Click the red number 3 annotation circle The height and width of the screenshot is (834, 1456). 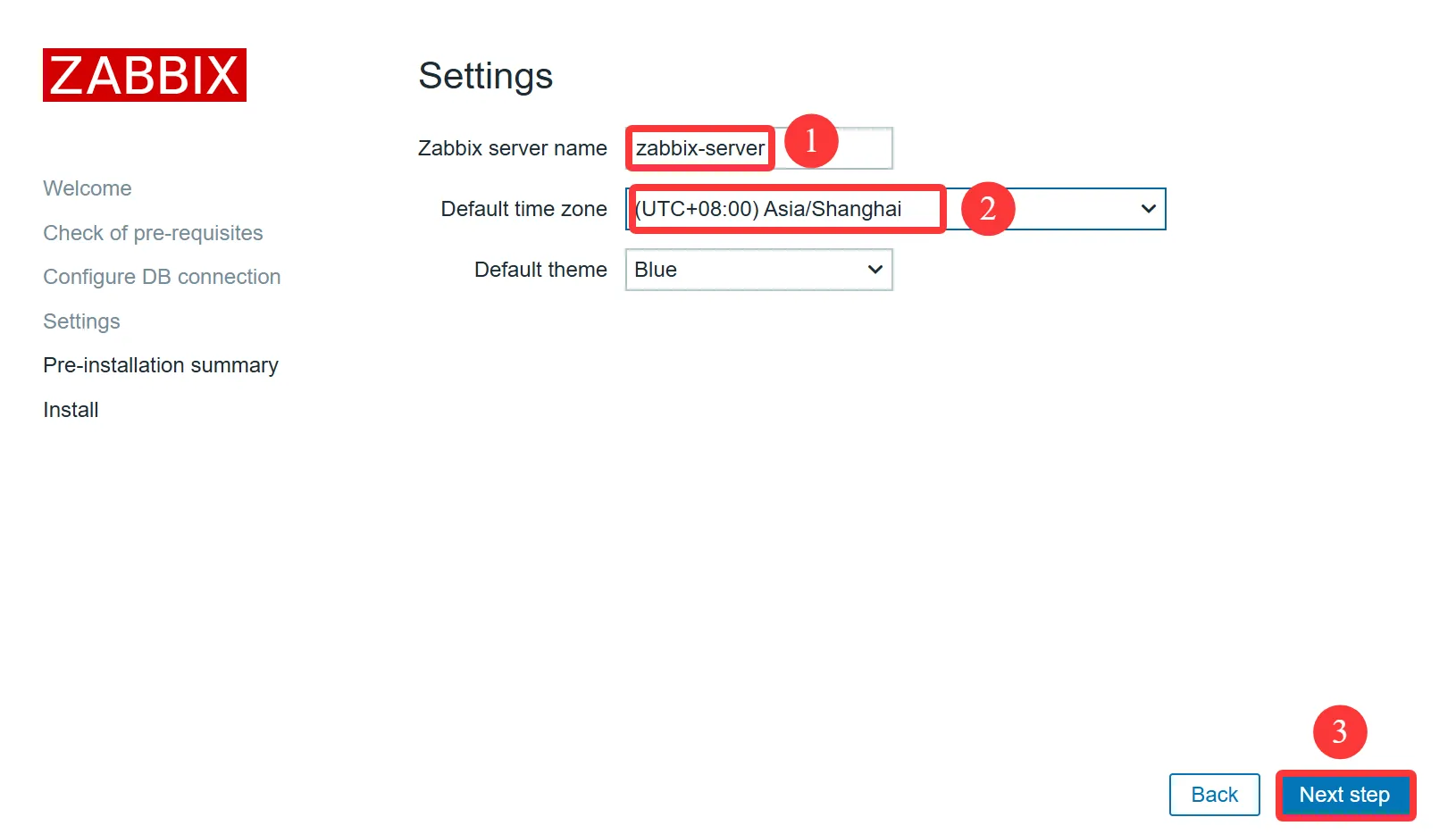pos(1339,732)
